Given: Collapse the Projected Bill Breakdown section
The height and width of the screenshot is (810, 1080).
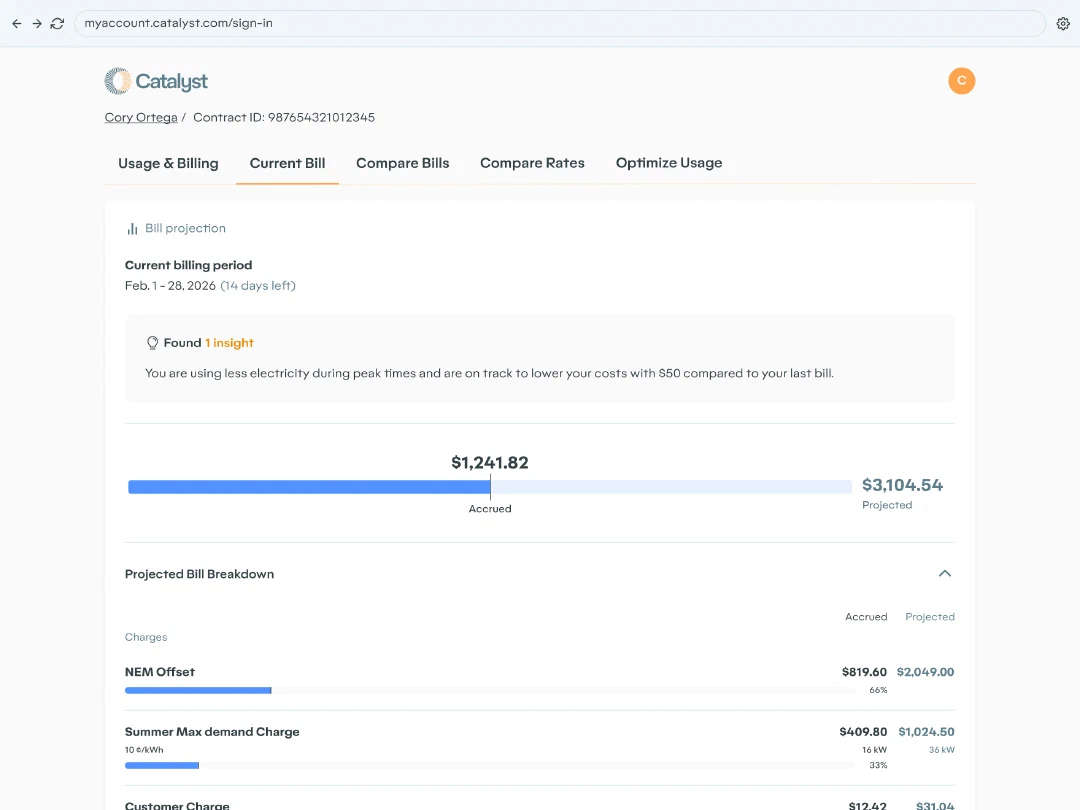Looking at the screenshot, I should (x=944, y=574).
